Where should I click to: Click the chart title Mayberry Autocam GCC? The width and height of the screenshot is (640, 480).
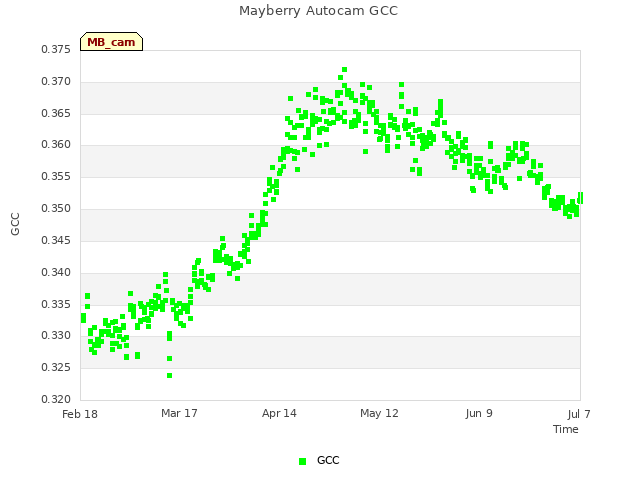pos(318,11)
